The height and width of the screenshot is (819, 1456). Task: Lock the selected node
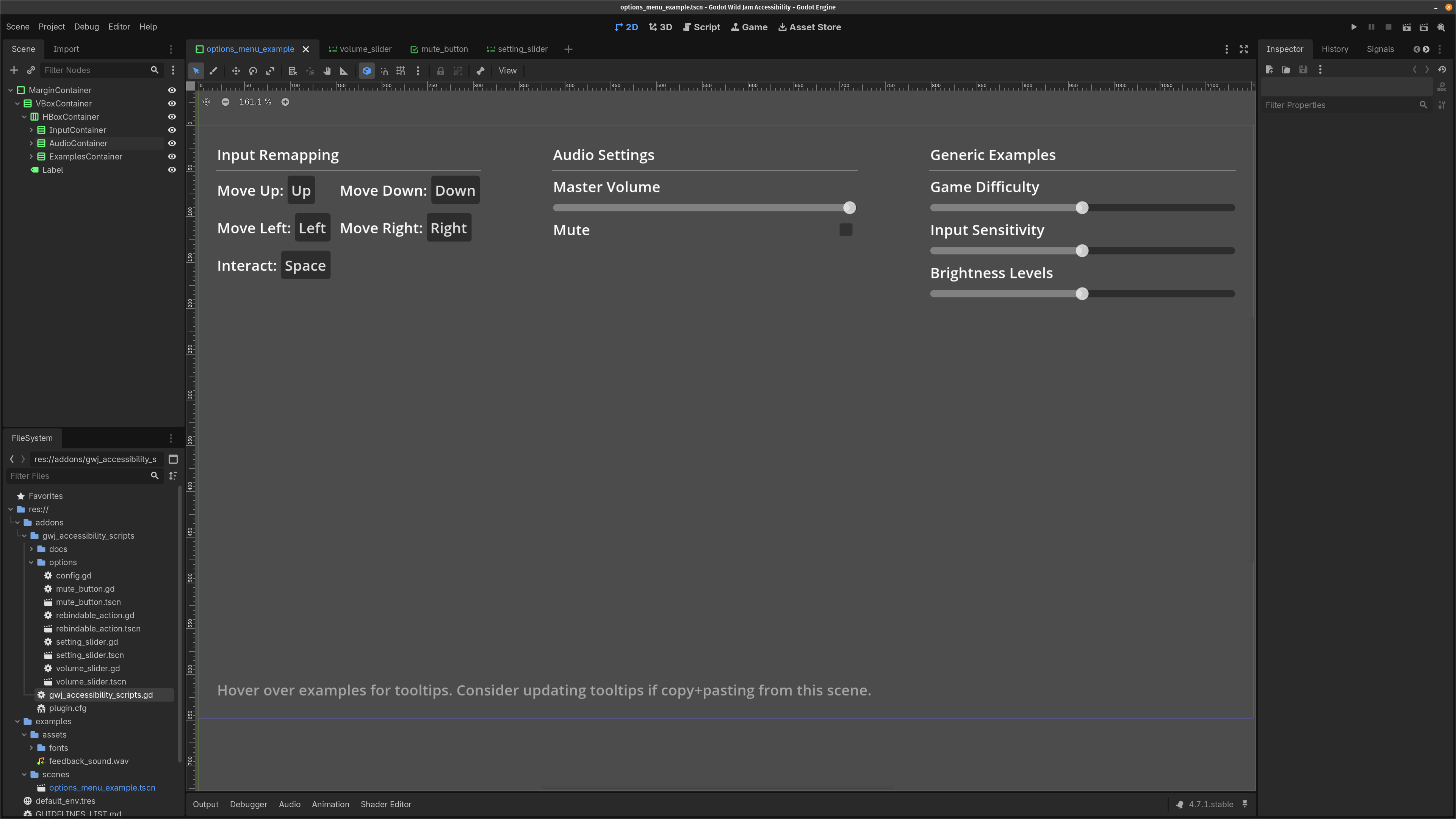click(440, 70)
